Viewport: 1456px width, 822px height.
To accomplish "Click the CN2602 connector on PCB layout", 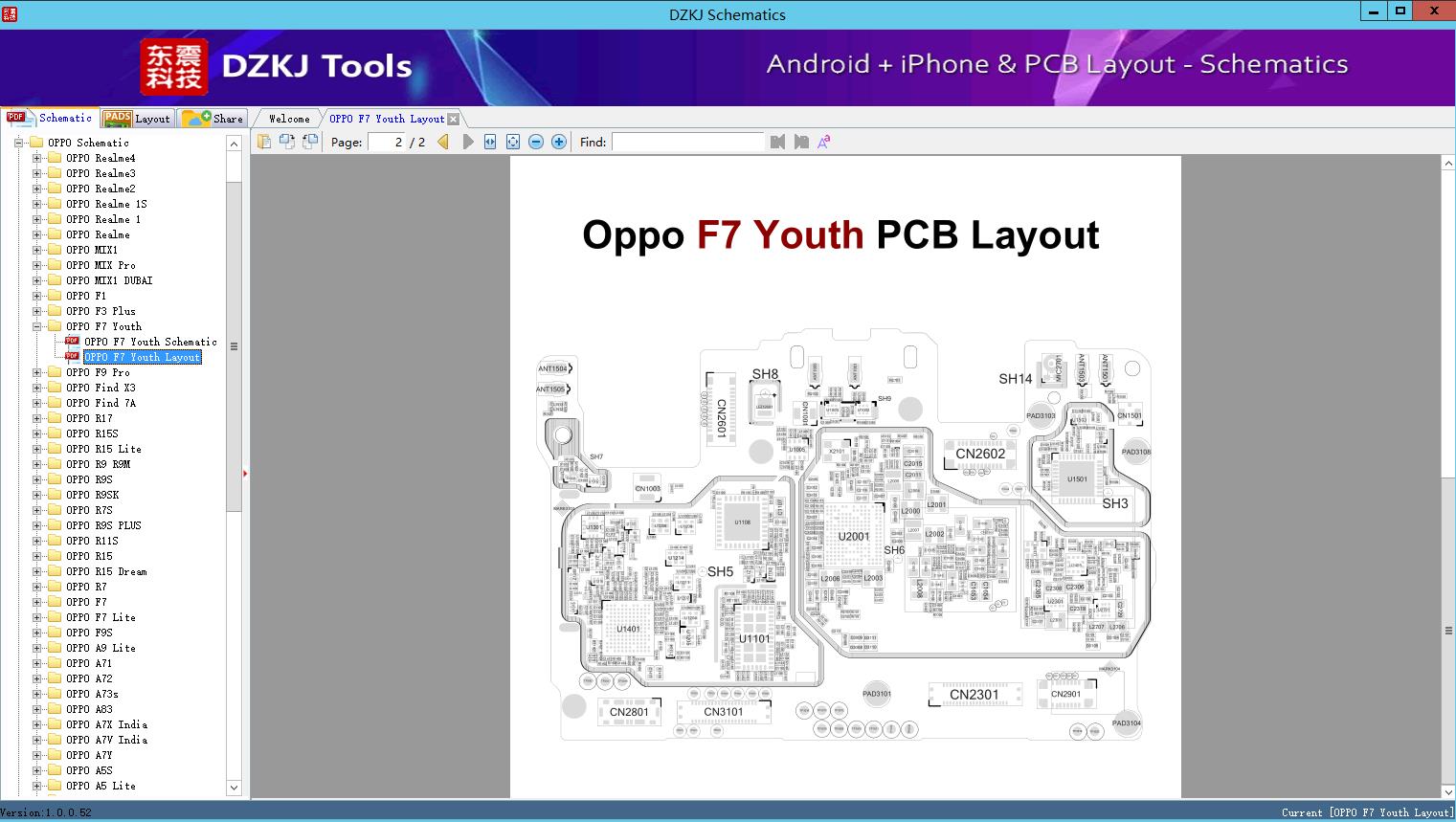I will [980, 454].
